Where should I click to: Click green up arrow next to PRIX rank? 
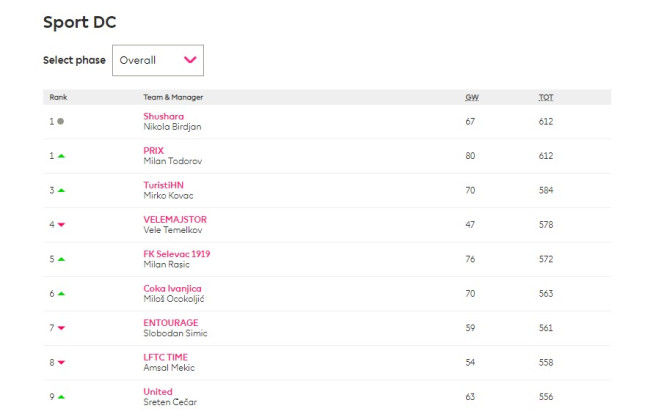coord(61,156)
